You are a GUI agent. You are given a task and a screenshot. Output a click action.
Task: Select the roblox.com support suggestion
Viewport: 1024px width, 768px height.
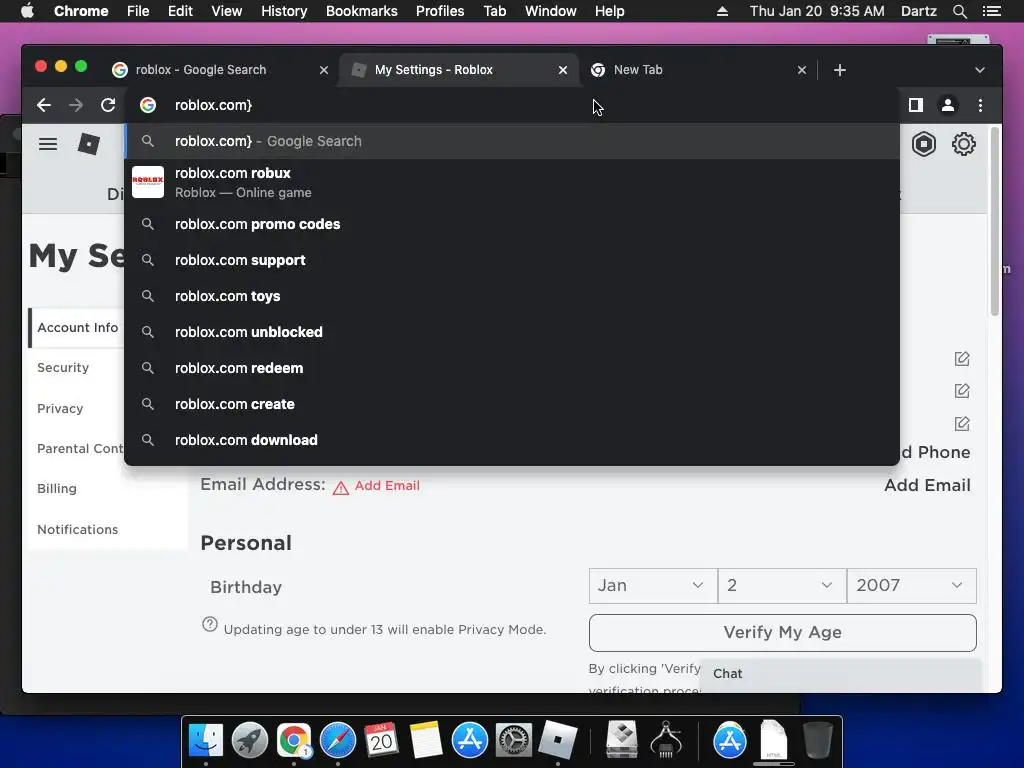coord(512,260)
